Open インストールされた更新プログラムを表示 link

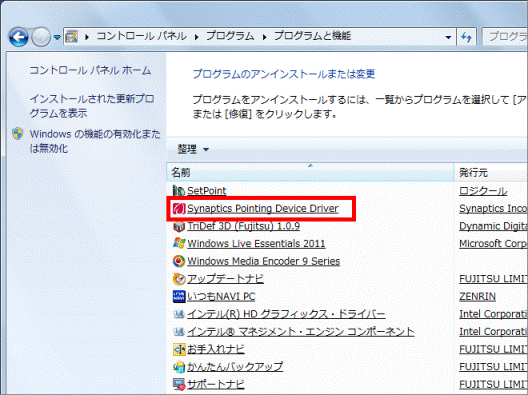[x=92, y=106]
